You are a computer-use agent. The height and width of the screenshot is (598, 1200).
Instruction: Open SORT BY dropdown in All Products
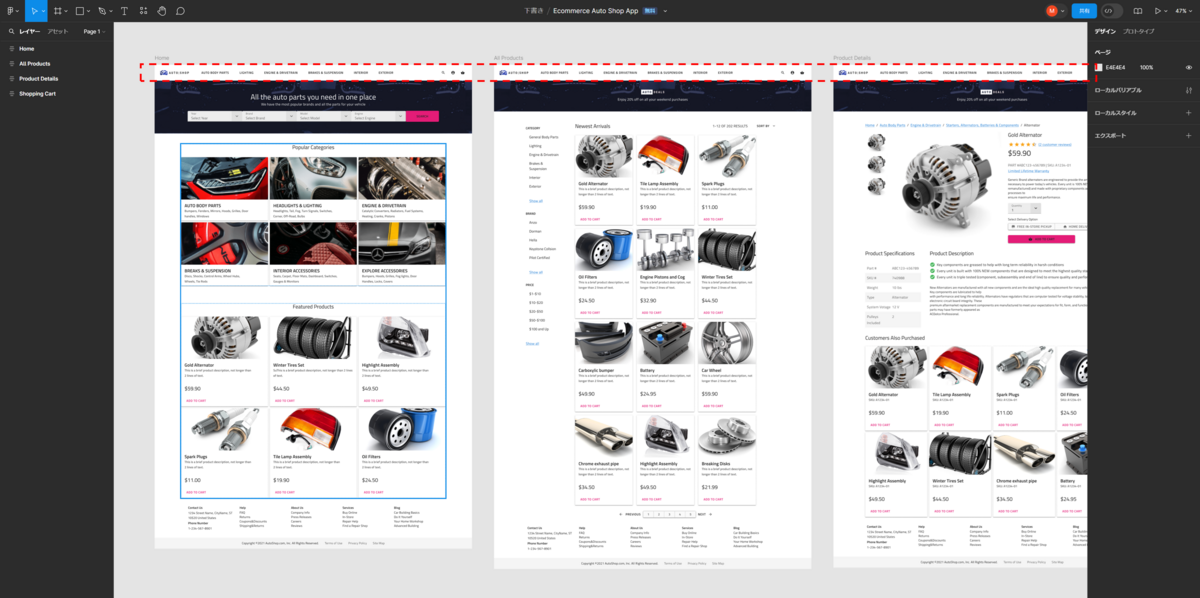point(766,127)
